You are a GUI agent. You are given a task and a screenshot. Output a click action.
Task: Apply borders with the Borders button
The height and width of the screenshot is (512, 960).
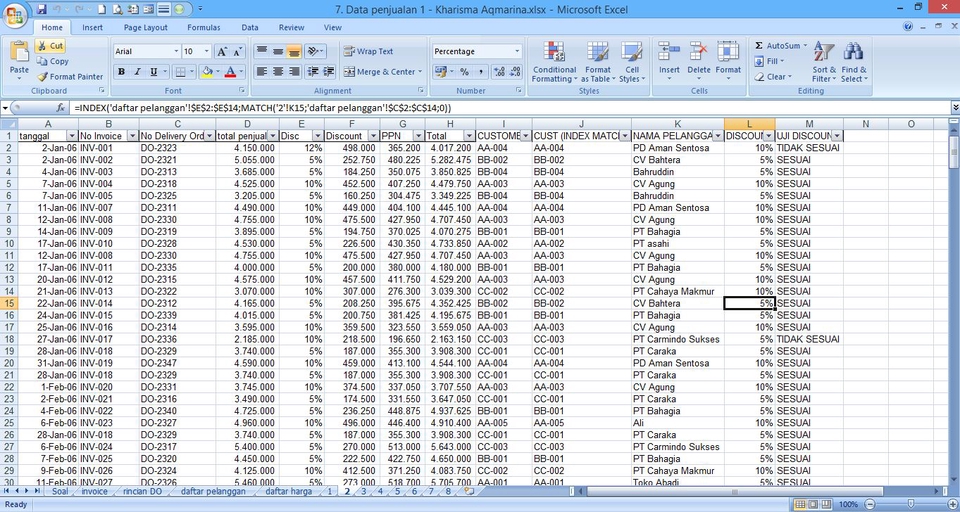(x=179, y=72)
